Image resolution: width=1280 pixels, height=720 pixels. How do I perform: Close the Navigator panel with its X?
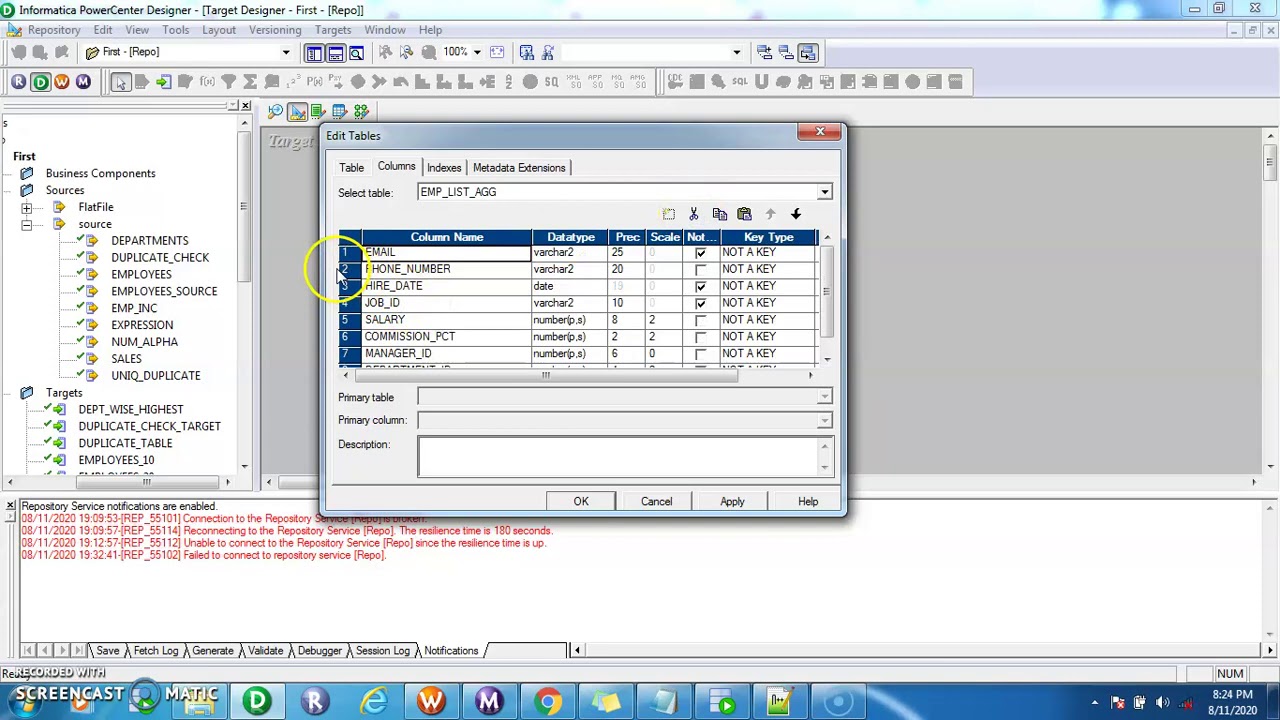(x=245, y=105)
